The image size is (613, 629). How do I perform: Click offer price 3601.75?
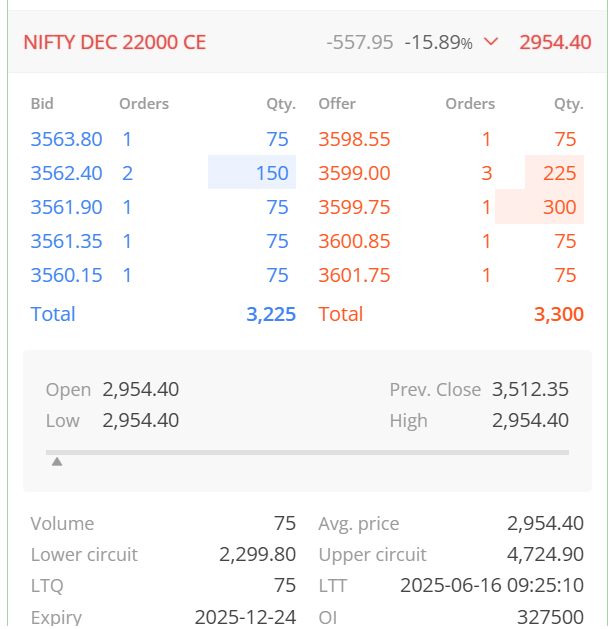pos(354,275)
